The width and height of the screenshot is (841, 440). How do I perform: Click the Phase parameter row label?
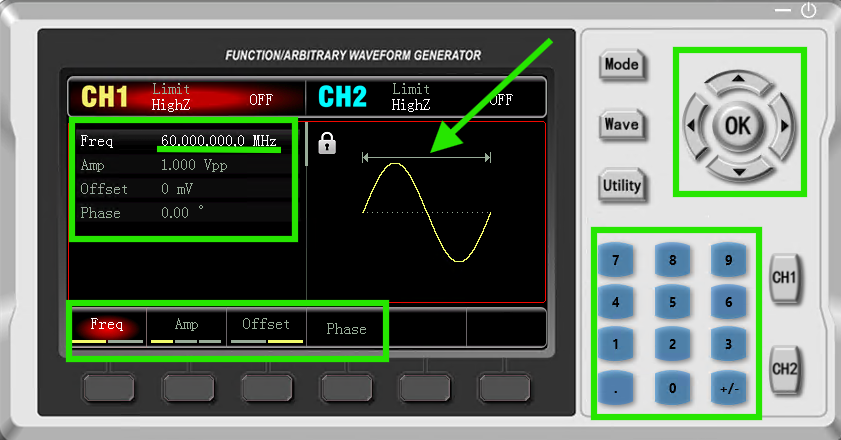100,213
